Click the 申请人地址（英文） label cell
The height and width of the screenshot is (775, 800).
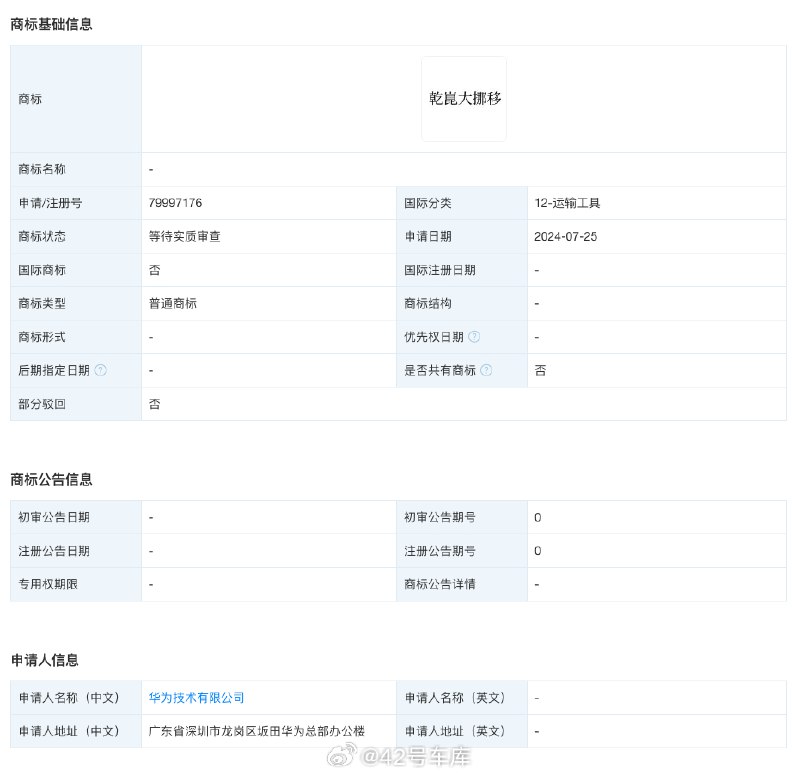[x=462, y=731]
